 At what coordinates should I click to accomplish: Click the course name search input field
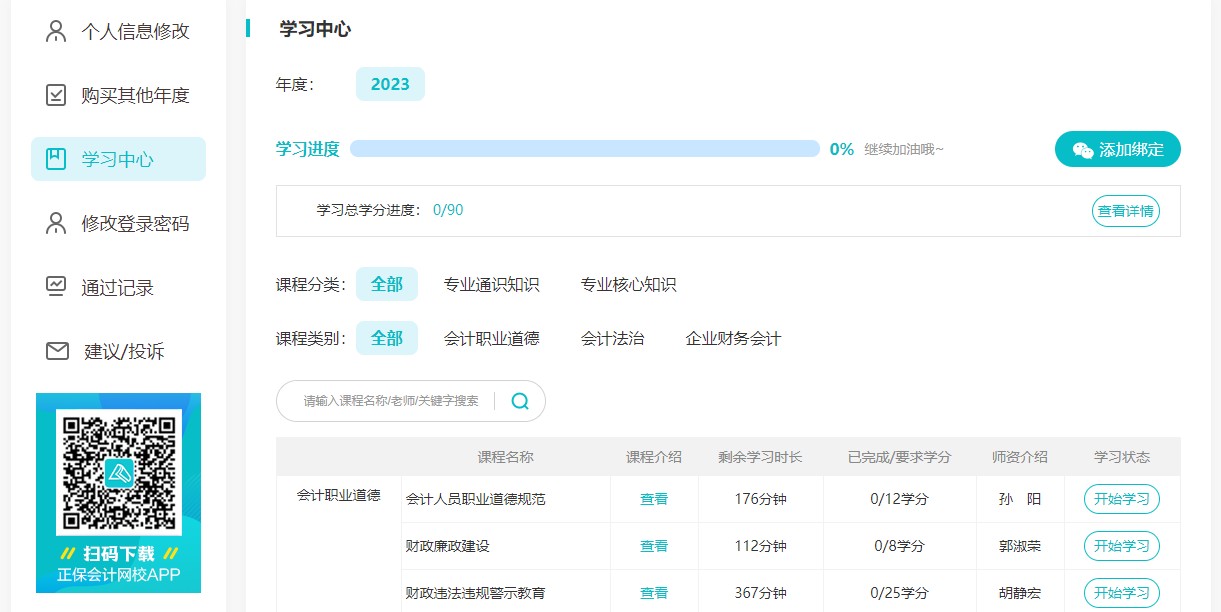click(x=391, y=401)
